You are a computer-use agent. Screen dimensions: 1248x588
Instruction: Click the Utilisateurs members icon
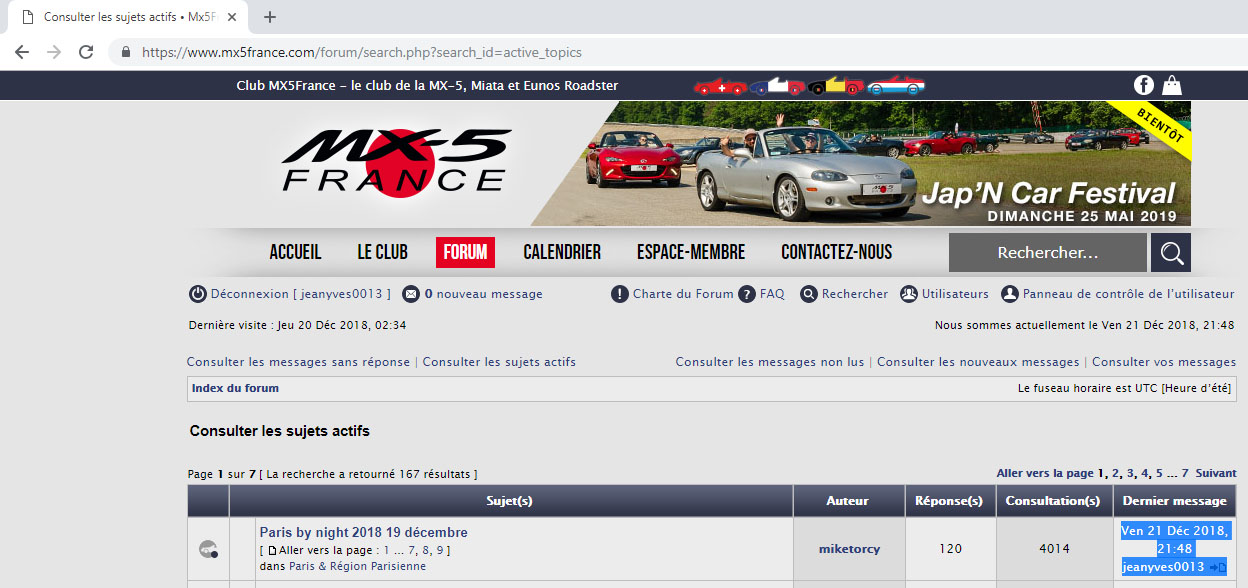point(909,294)
